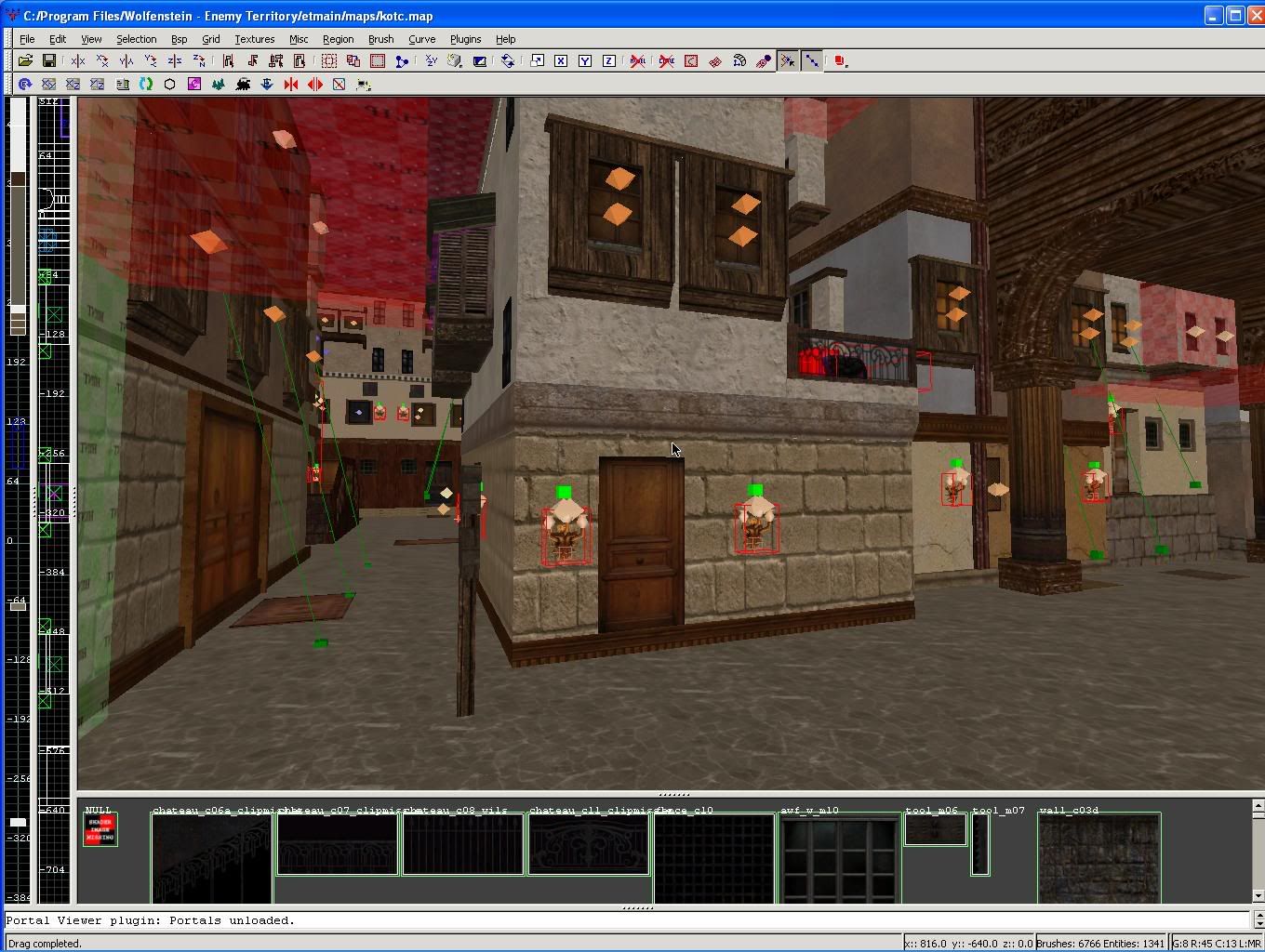The width and height of the screenshot is (1265, 952).
Task: Click the crossed-out CURVE toolbar icon
Action: coord(667,61)
